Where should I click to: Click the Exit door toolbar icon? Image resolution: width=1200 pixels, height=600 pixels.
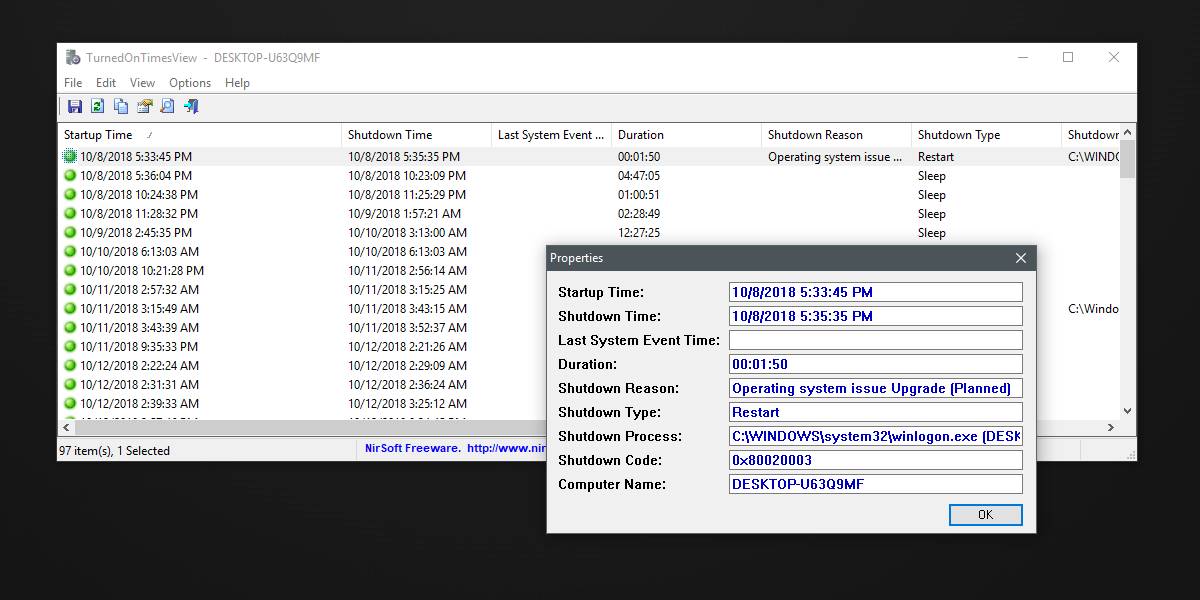[191, 106]
